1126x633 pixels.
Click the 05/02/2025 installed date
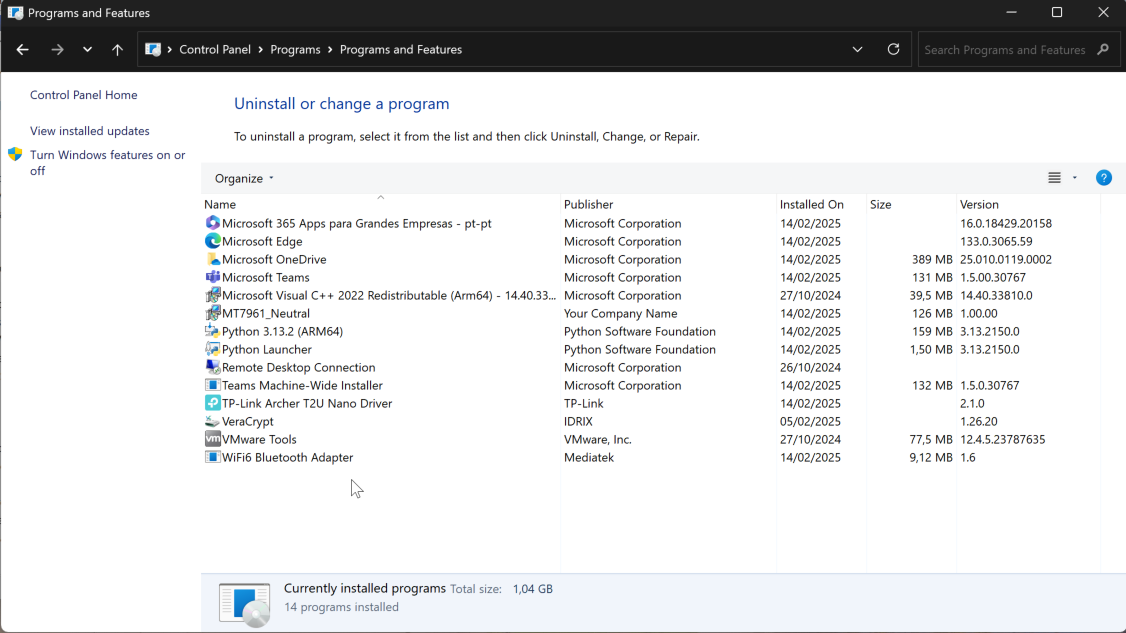coord(810,421)
